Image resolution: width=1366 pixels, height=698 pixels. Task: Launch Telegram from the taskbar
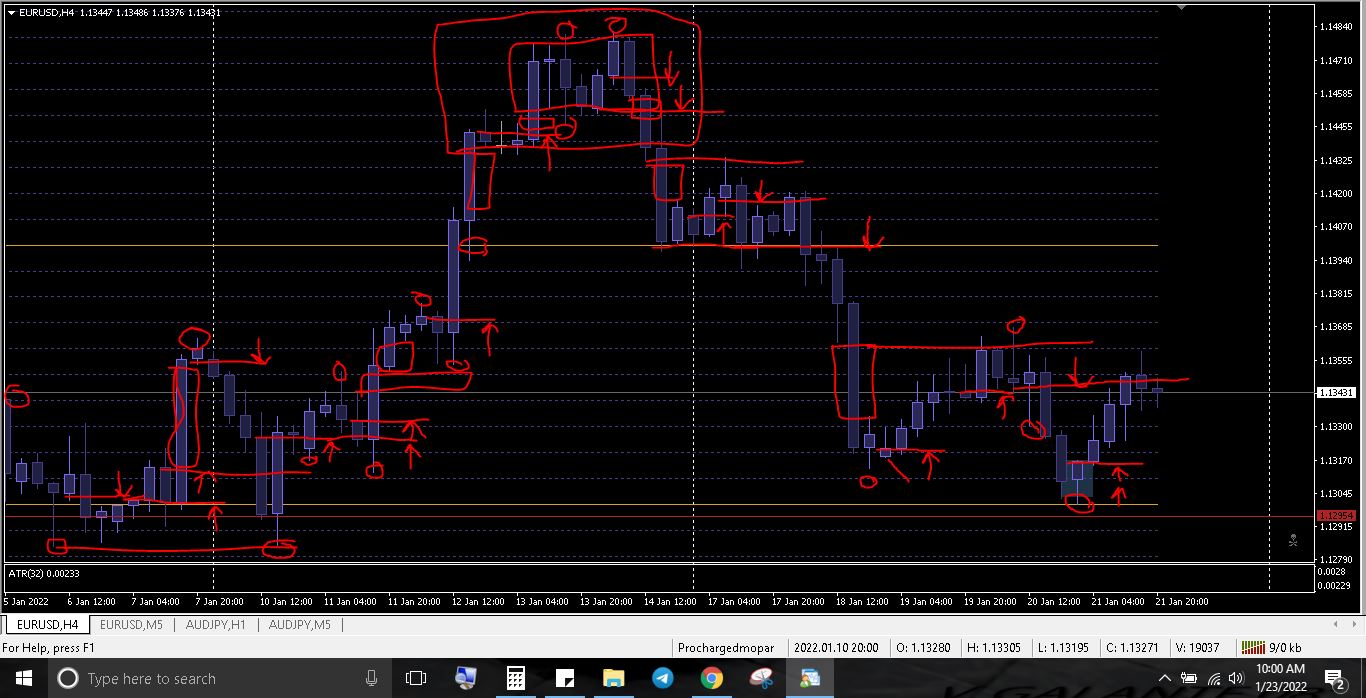coord(662,679)
